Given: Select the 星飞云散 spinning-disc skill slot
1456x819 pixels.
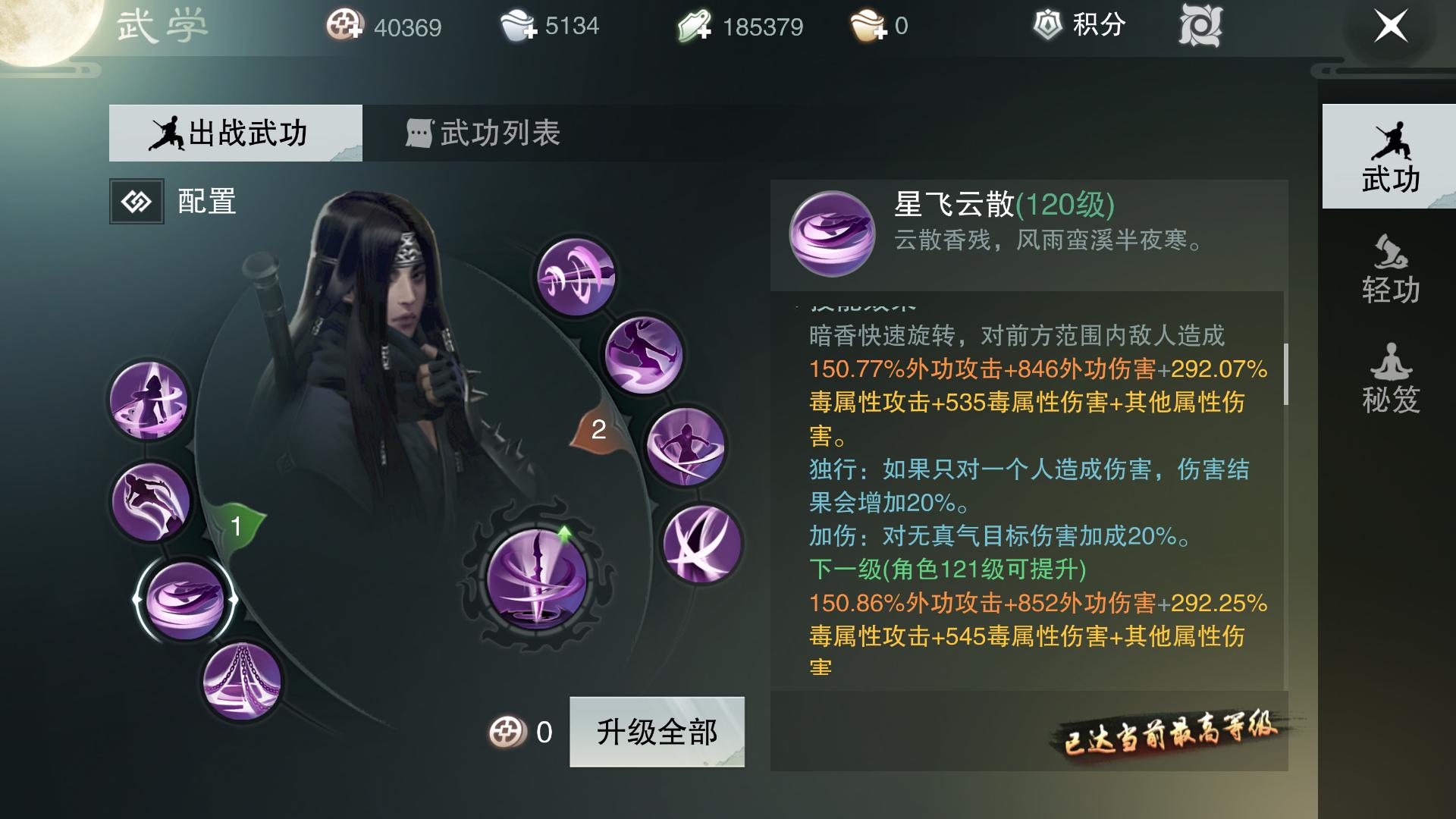Looking at the screenshot, I should 184,600.
